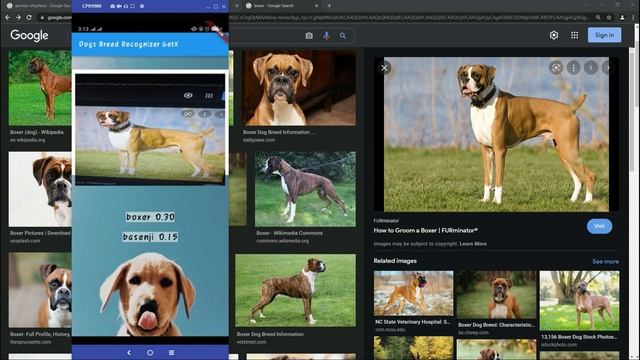Image resolution: width=640 pixels, height=360 pixels.
Task: Click the Learn More copyright link
Action: pos(473,244)
